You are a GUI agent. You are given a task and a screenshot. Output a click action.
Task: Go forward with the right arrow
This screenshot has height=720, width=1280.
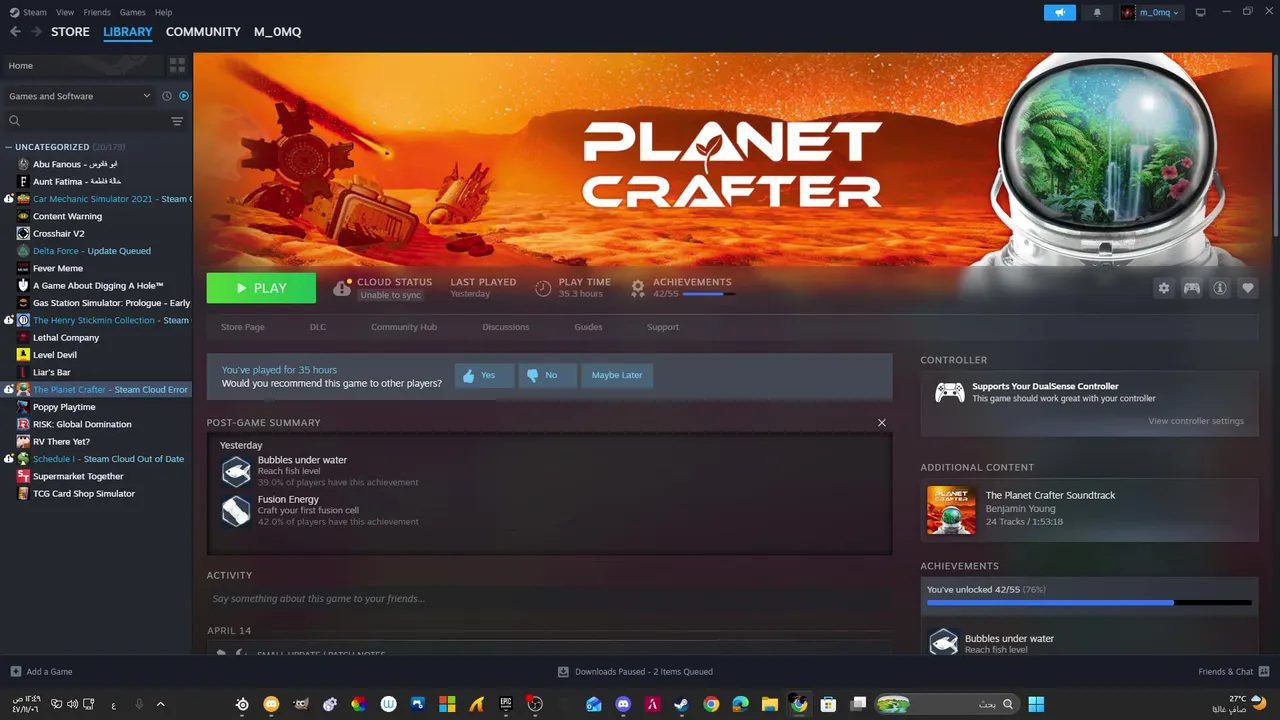36,32
